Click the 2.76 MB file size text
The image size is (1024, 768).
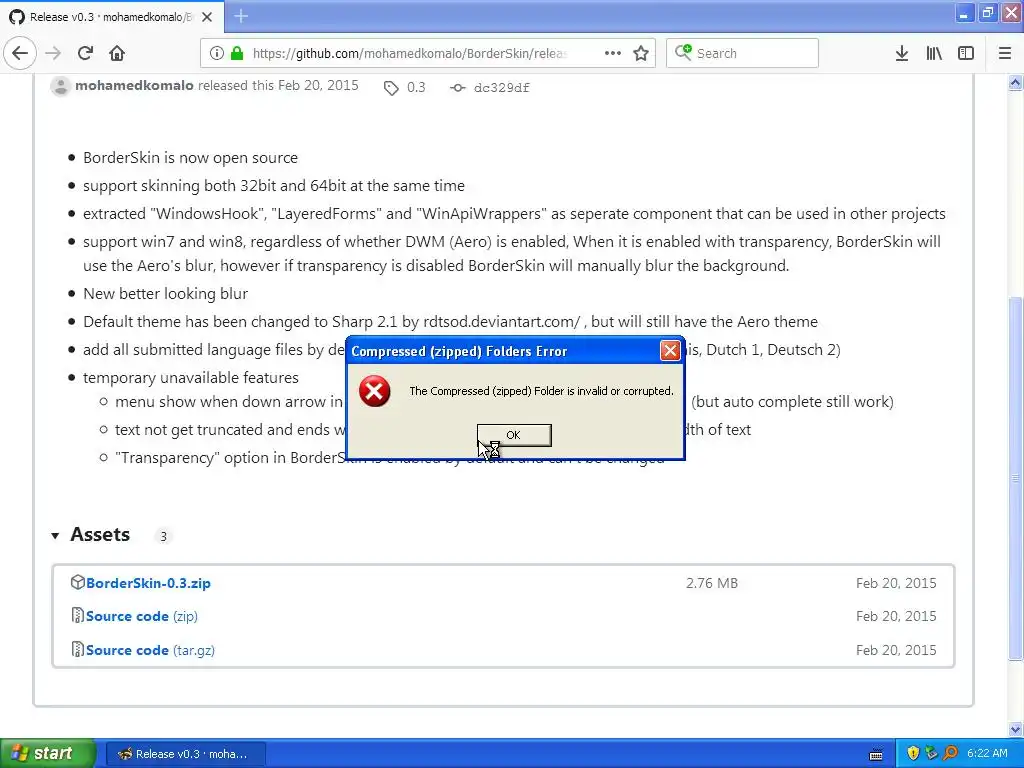712,583
